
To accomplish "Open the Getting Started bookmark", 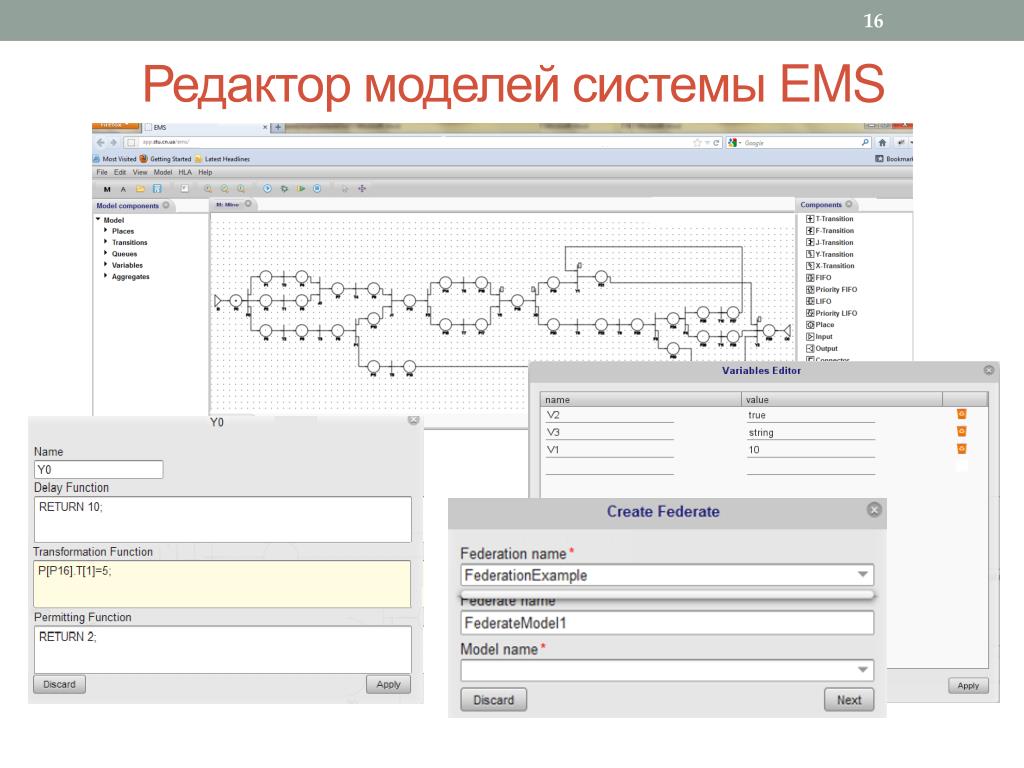I will click(165, 159).
